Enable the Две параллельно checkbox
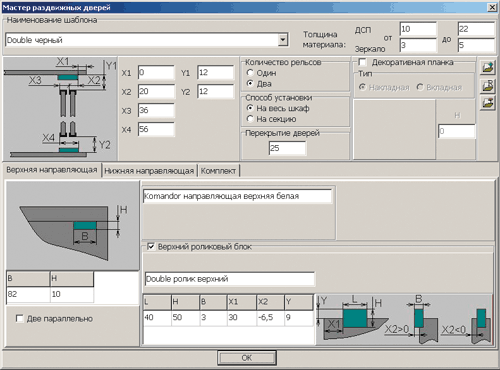 (20, 318)
